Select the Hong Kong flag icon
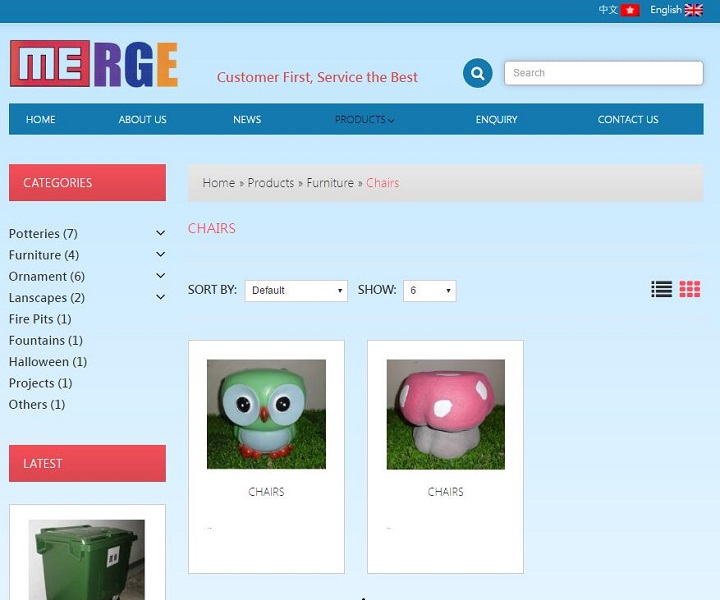 point(630,10)
